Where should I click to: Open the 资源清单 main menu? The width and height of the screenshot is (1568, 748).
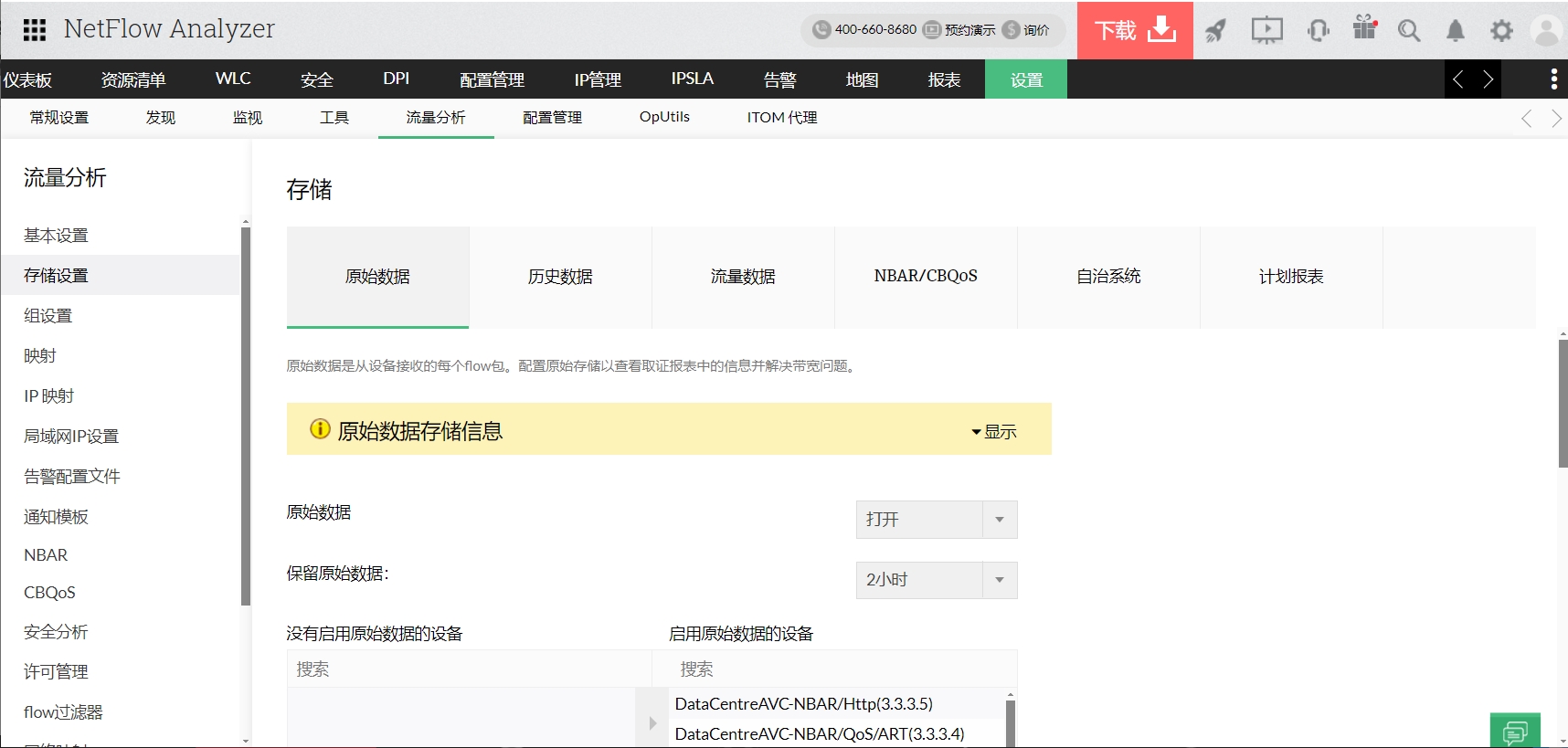tap(133, 79)
